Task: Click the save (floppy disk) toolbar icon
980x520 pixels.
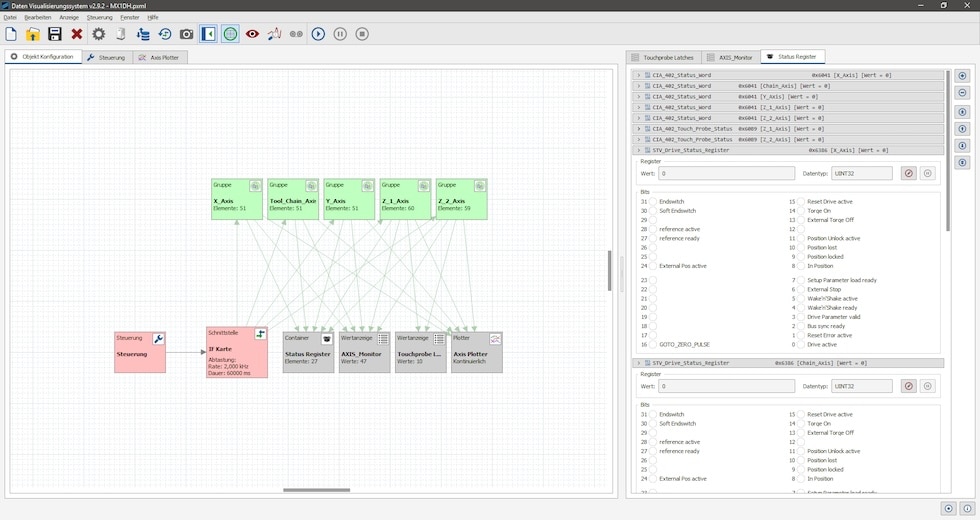Action: click(x=55, y=34)
